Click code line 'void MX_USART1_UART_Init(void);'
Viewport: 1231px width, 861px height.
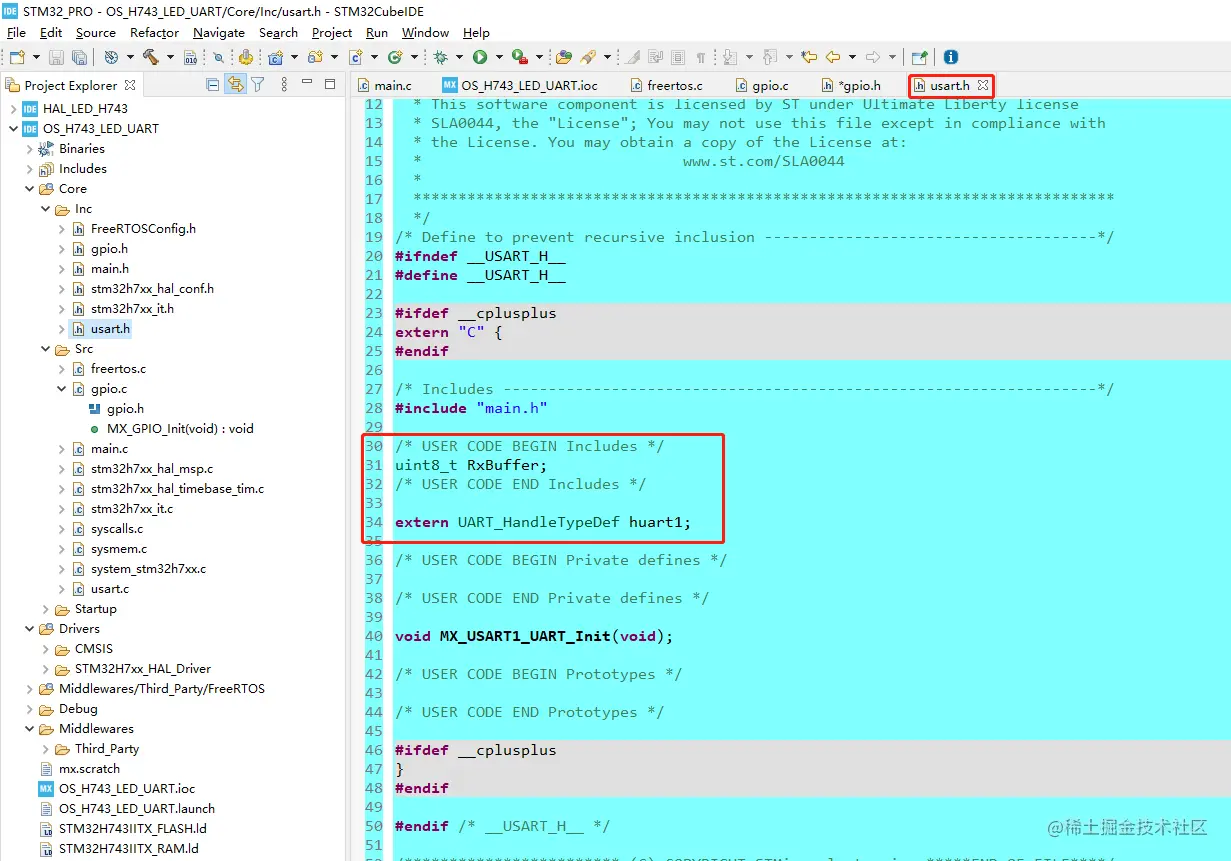click(534, 636)
